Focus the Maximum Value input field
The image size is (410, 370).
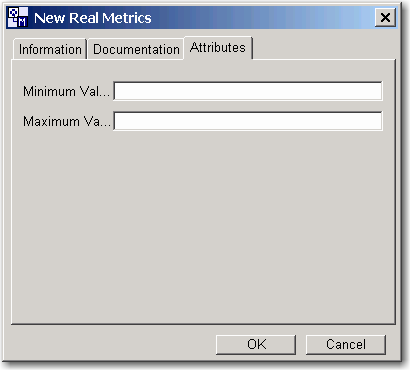(x=248, y=121)
